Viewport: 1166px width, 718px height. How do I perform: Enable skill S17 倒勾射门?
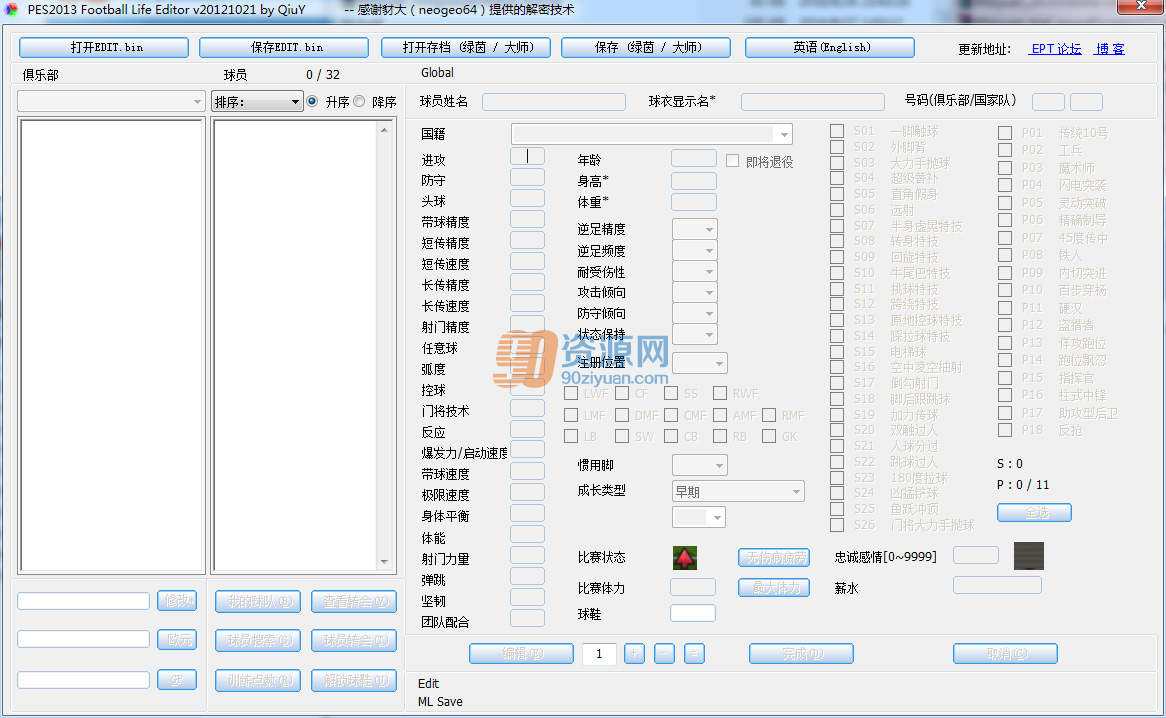837,383
